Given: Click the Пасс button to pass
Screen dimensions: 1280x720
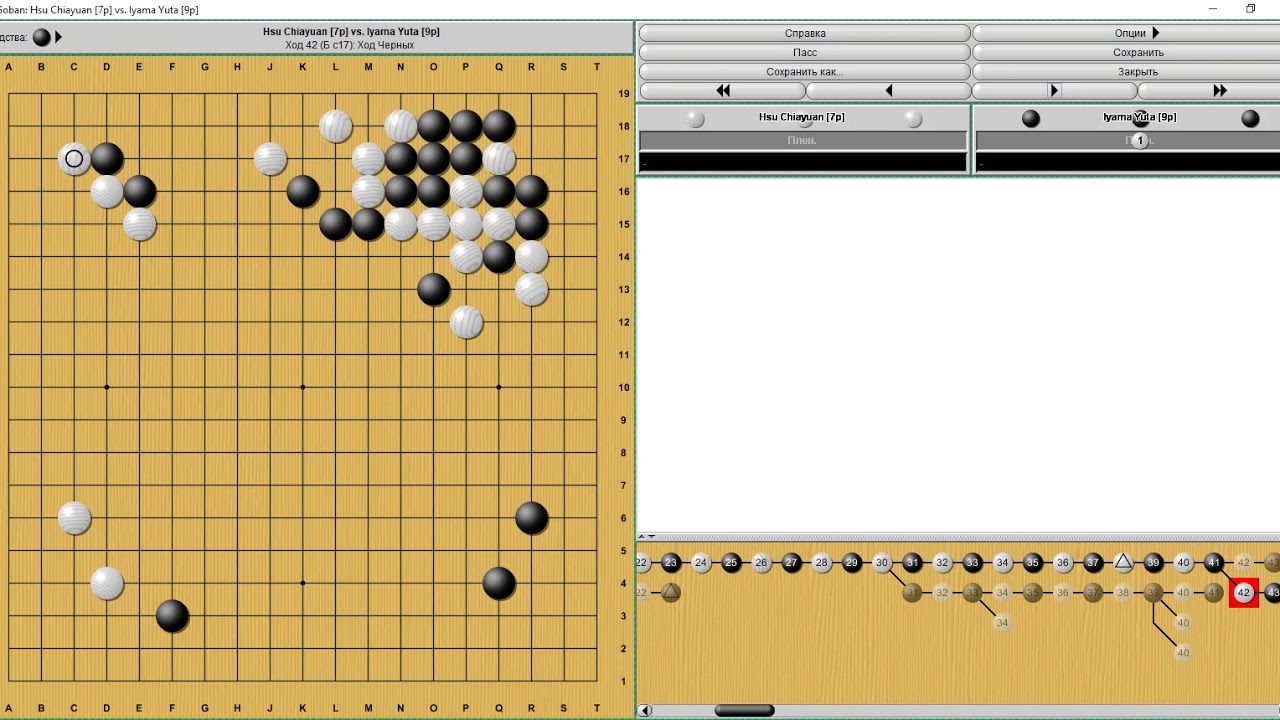Looking at the screenshot, I should click(x=805, y=52).
